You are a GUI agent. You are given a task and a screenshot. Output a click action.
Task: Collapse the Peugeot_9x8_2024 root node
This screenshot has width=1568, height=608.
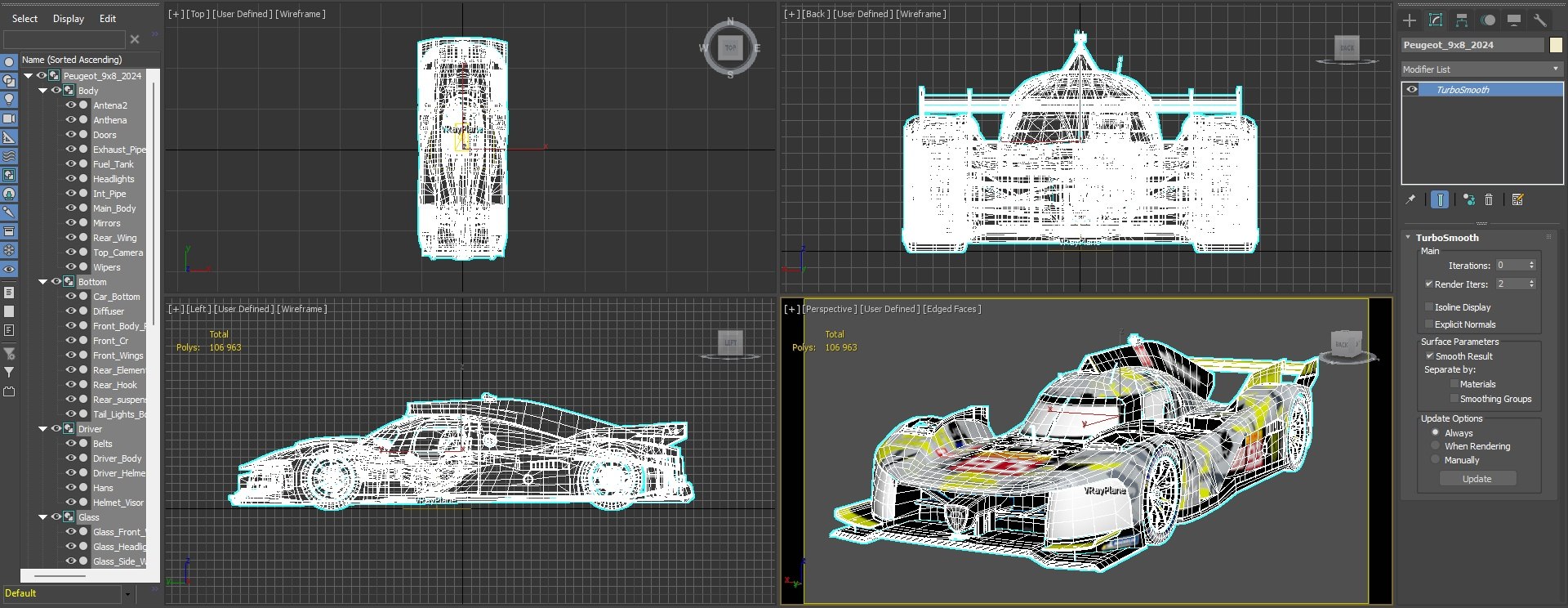click(29, 76)
